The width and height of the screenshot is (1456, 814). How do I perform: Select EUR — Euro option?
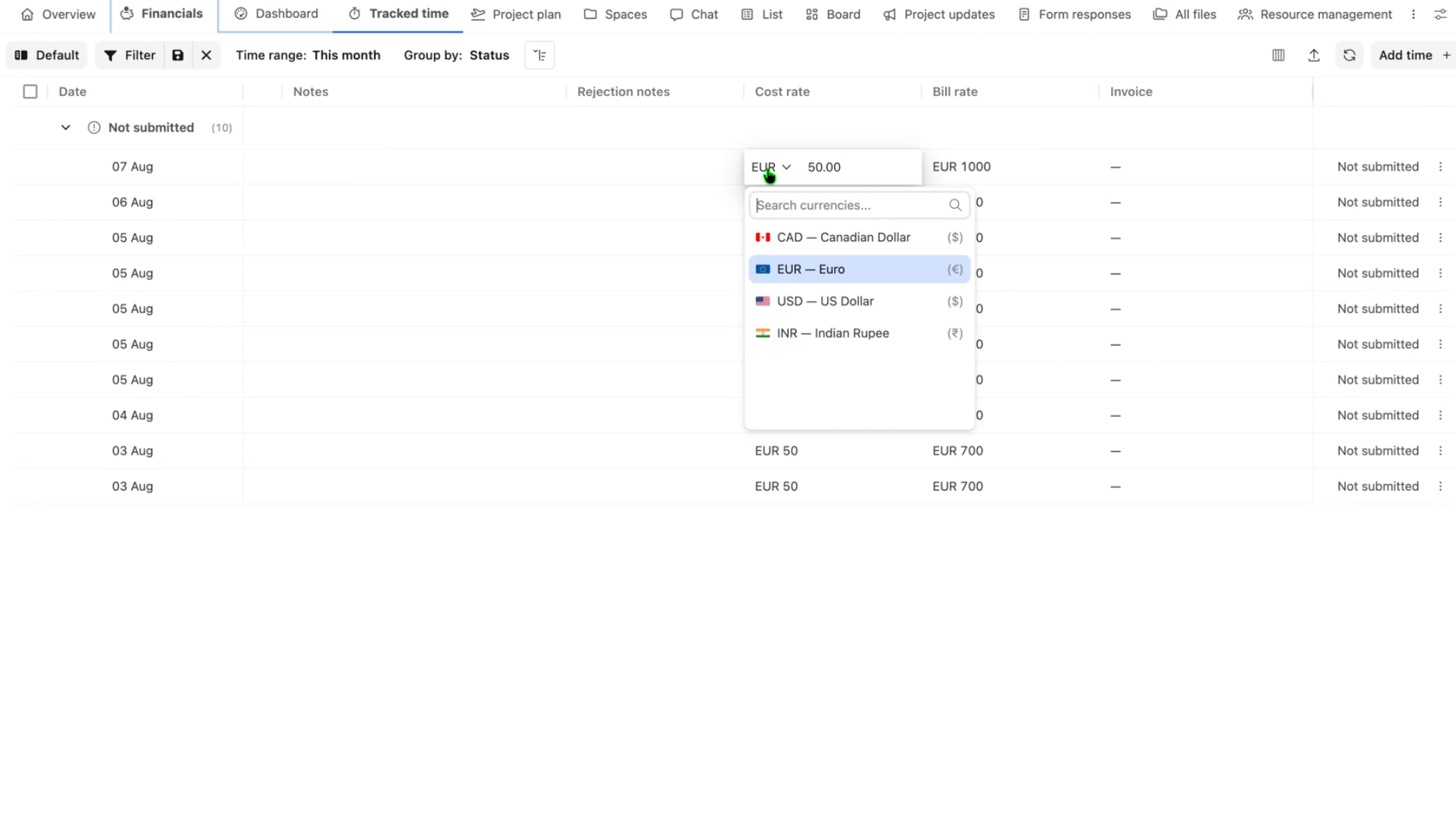coord(859,269)
